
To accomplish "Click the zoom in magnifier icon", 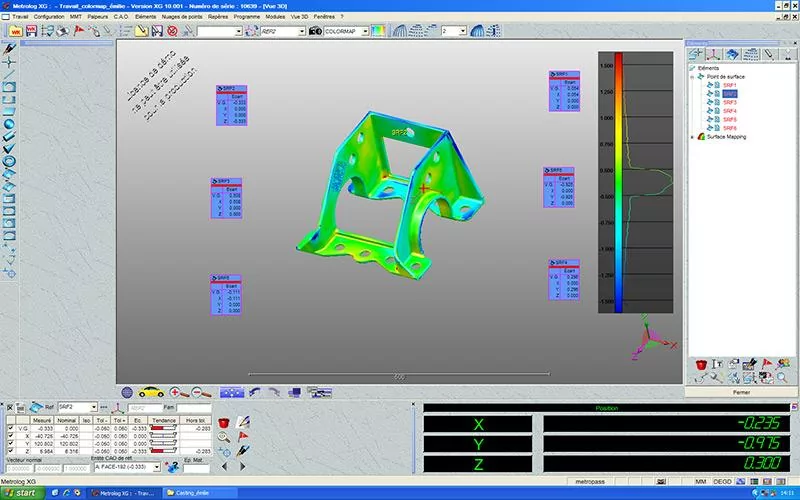I will tap(174, 392).
